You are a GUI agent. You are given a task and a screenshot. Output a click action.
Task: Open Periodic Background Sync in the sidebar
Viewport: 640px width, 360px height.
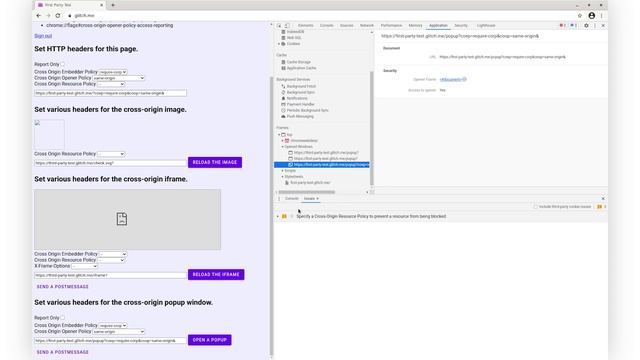tap(307, 110)
